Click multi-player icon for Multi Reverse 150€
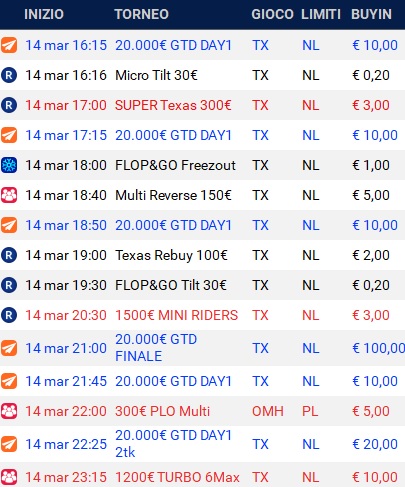405x487 pixels. coord(9,195)
